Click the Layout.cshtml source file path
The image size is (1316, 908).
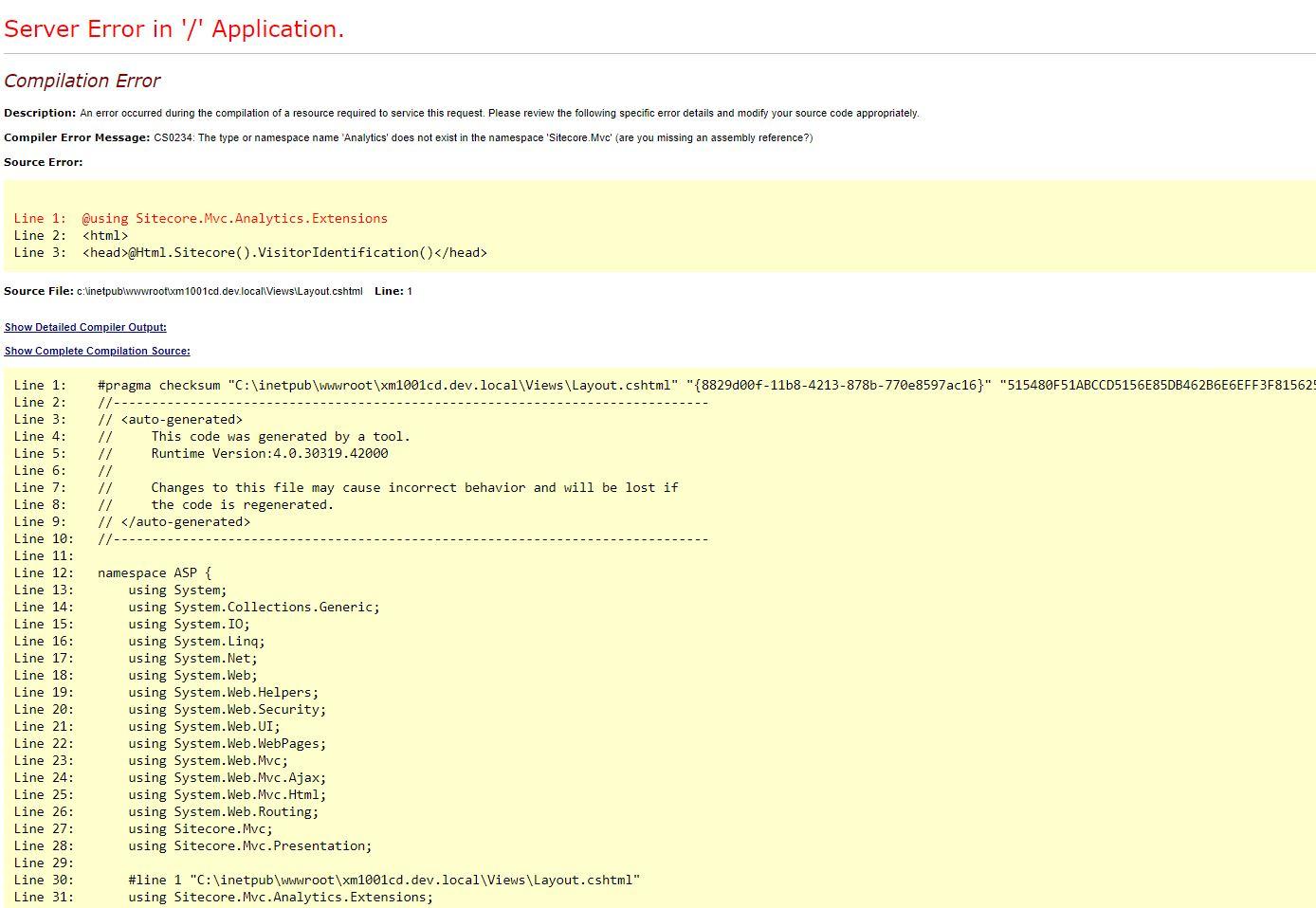tap(219, 291)
